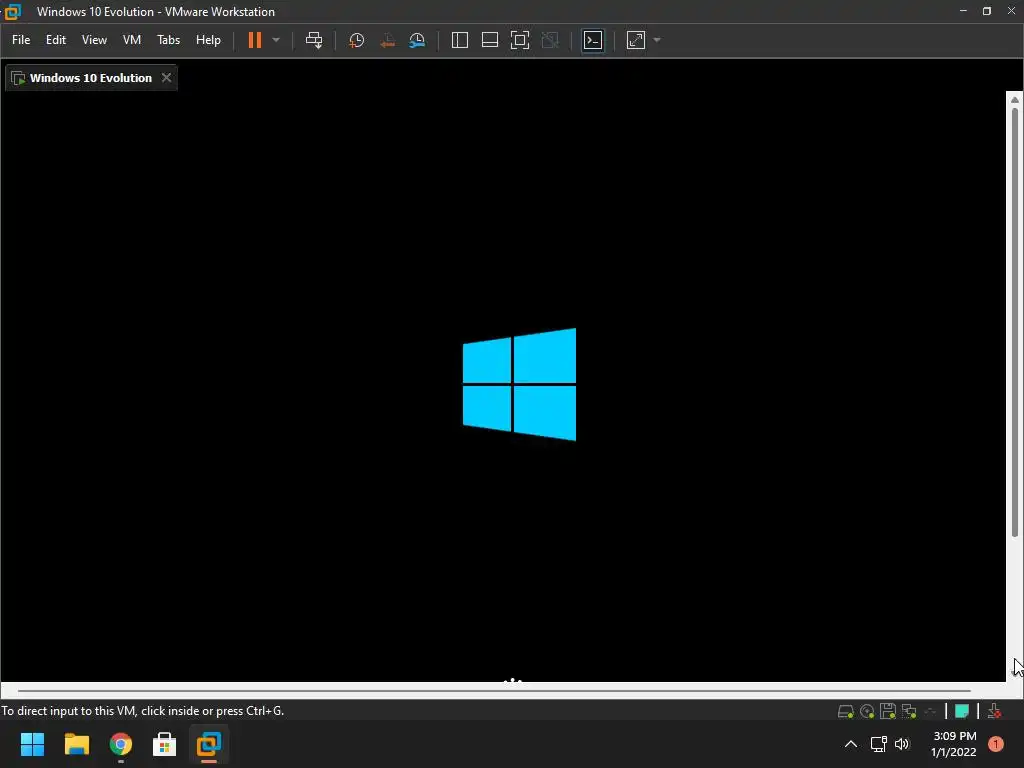Image resolution: width=1024 pixels, height=768 pixels.
Task: Click the VMware Workstation taskbar icon
Action: coord(209,744)
